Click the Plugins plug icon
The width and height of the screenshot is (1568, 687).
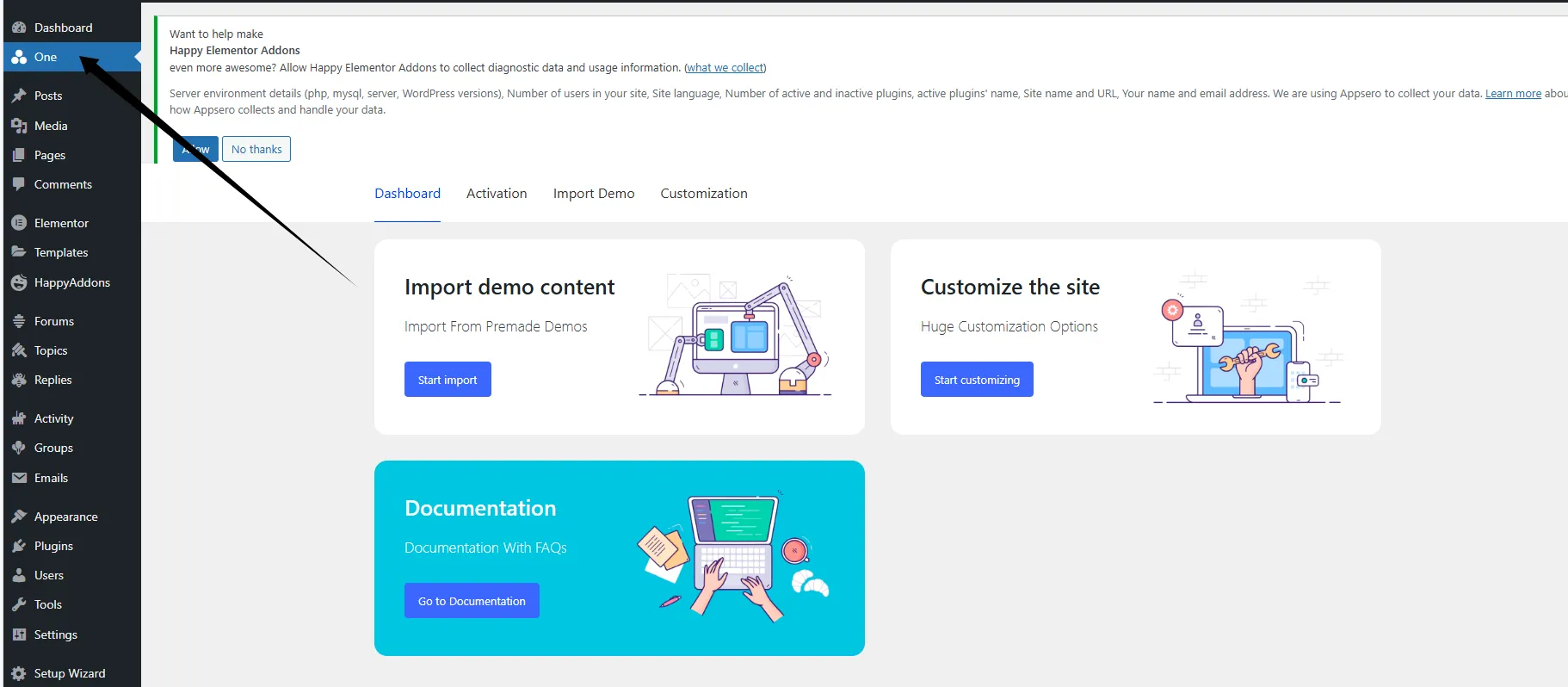pos(19,546)
